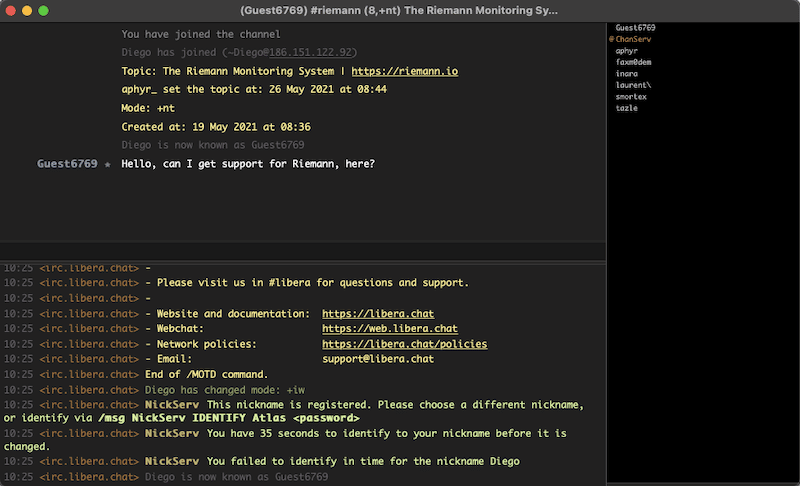The height and width of the screenshot is (486, 800).
Task: Click the 'Created at: 19 May 2021 at 08:36' line
Action: [x=216, y=126]
